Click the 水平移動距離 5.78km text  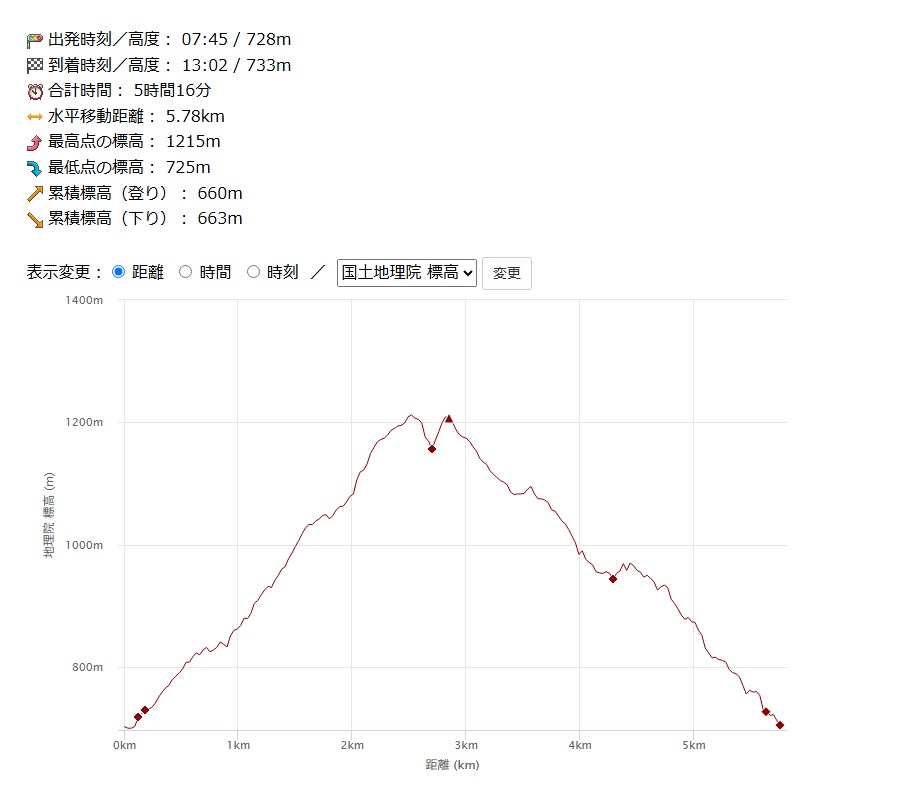pyautogui.click(x=143, y=116)
